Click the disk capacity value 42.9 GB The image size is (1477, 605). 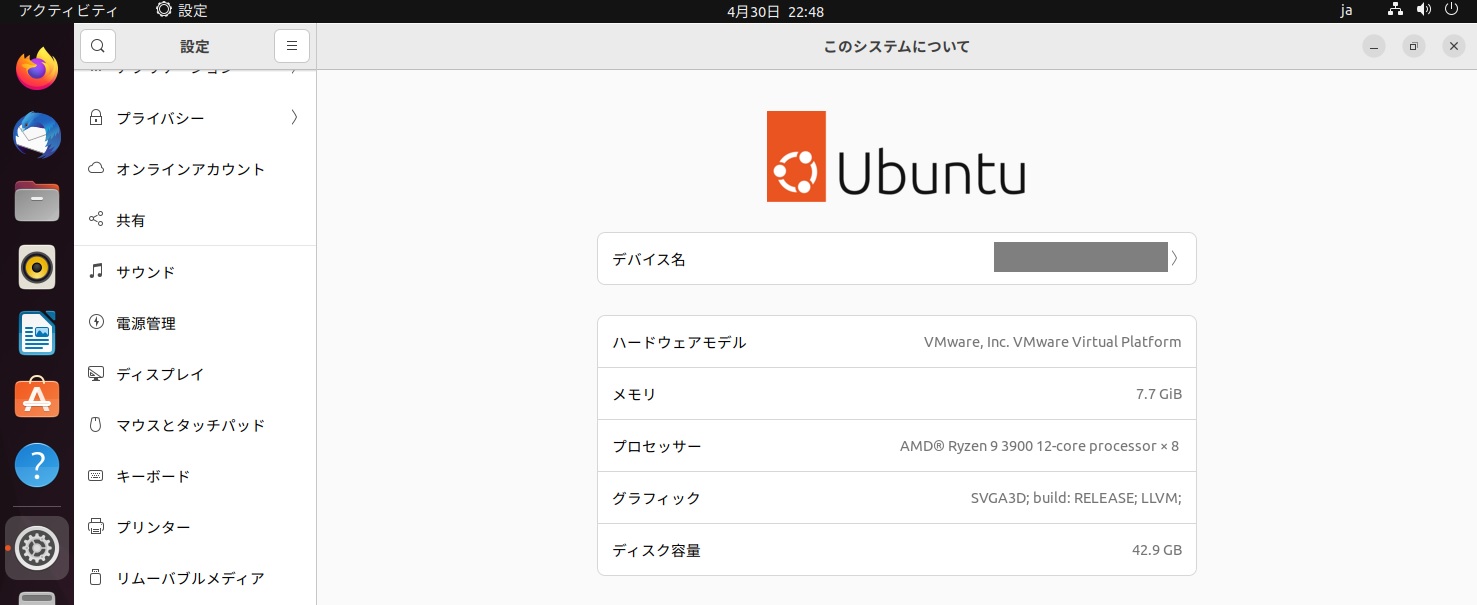[x=1157, y=550]
